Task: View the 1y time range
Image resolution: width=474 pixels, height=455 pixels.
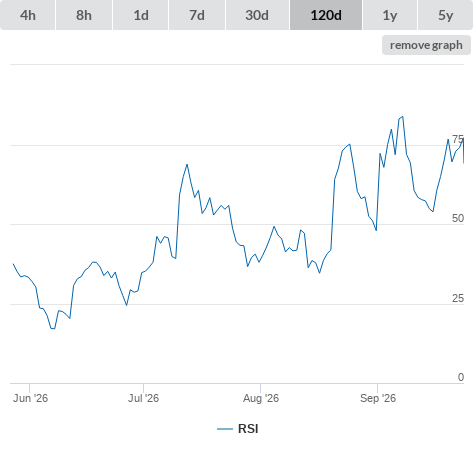Action: click(x=390, y=15)
